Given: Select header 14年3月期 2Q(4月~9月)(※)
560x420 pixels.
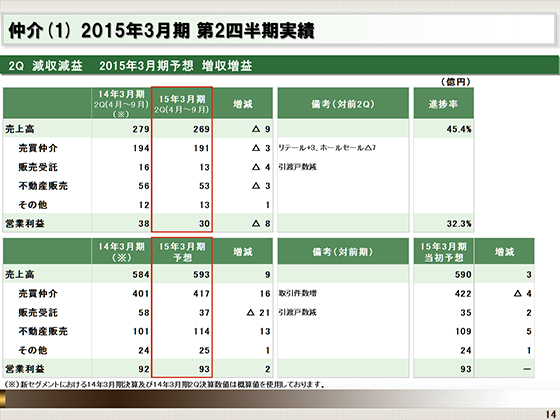Looking at the screenshot, I should (121, 104).
